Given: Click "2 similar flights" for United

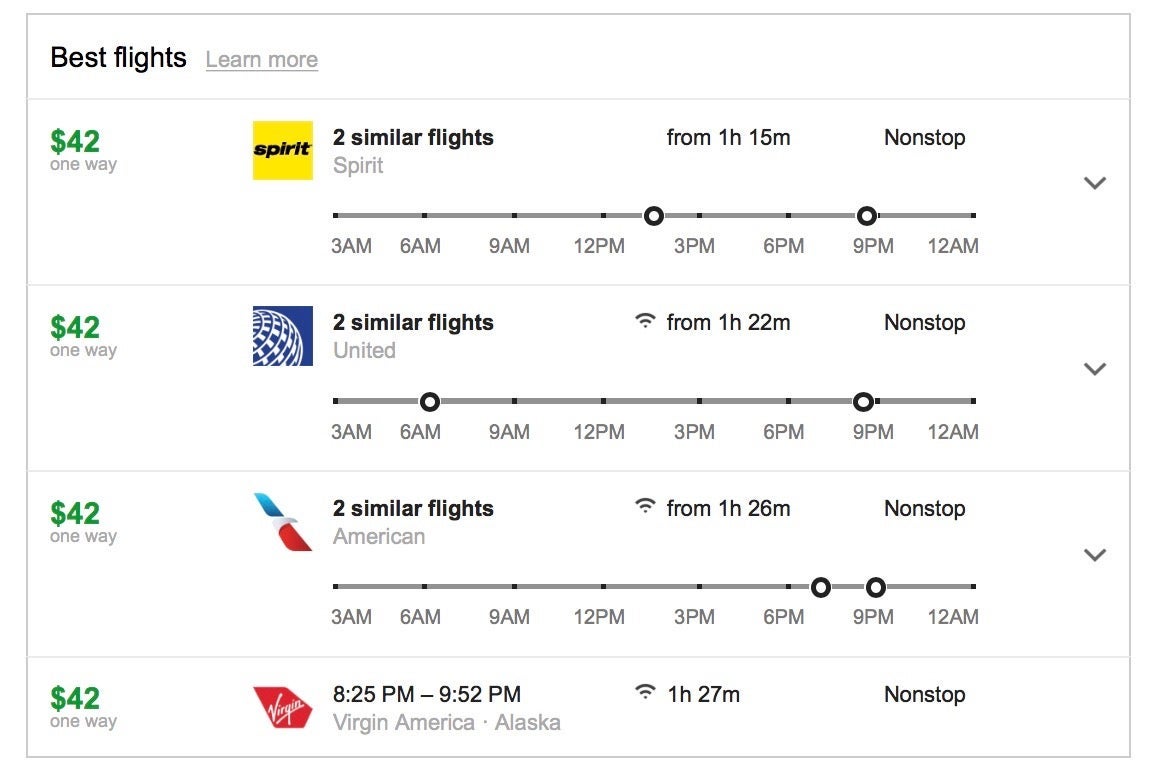Looking at the screenshot, I should coord(413,322).
